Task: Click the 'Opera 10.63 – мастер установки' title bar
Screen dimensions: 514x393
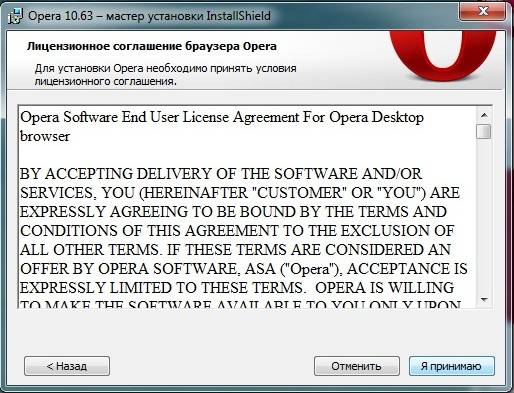Action: pyautogui.click(x=149, y=16)
